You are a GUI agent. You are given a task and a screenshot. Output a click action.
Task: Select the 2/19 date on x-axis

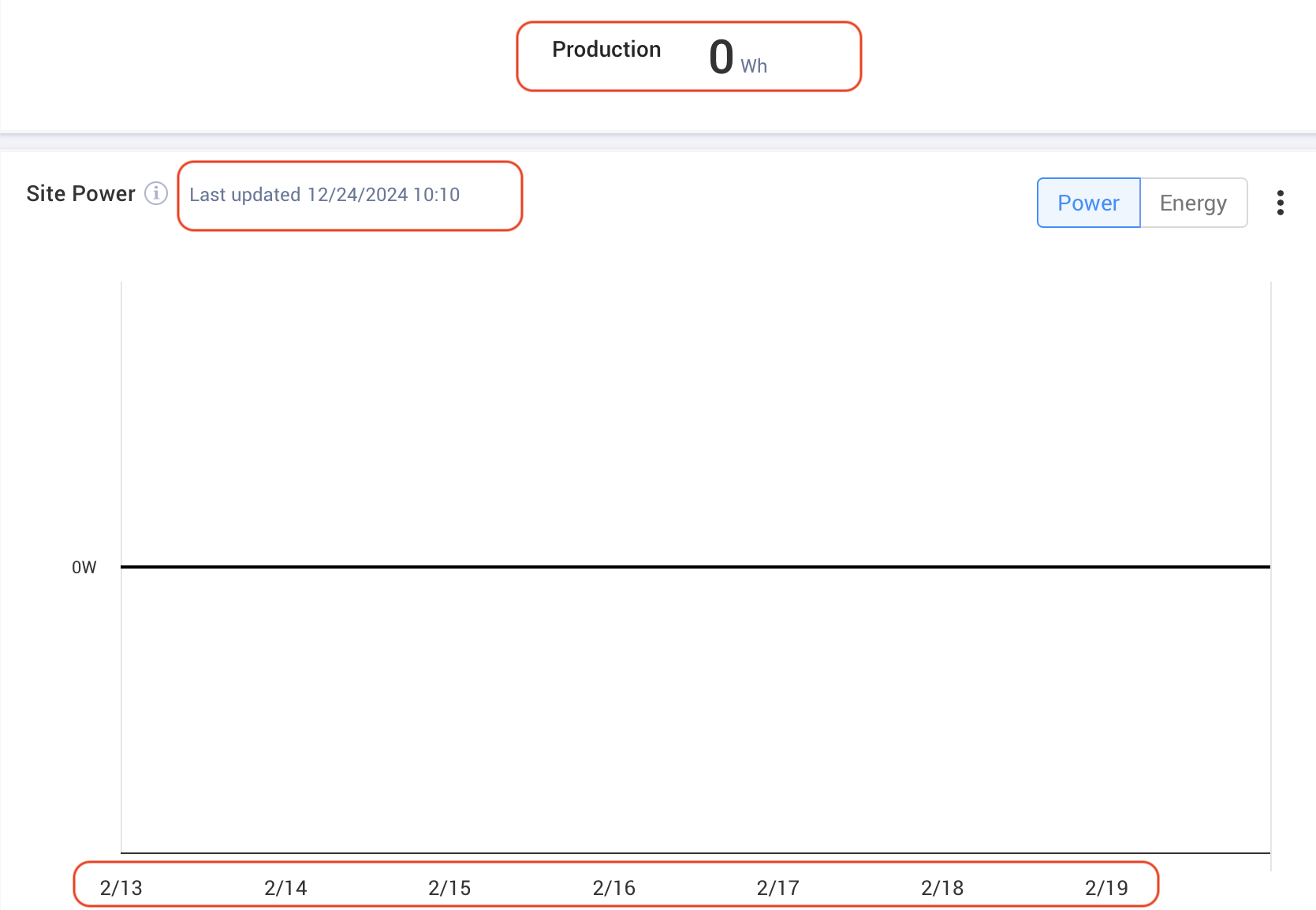click(1106, 888)
